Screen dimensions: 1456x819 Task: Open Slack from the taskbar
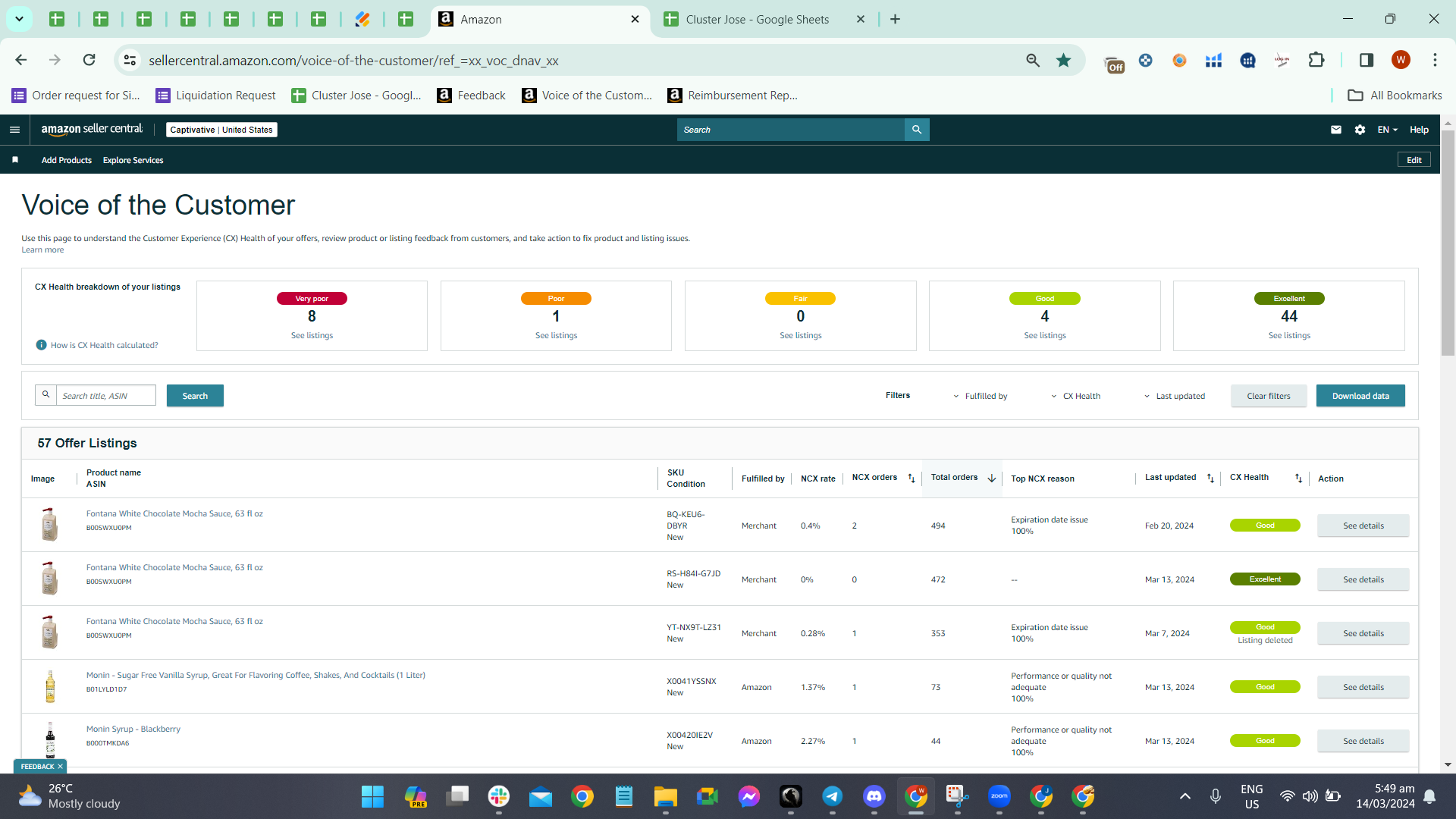tap(499, 796)
